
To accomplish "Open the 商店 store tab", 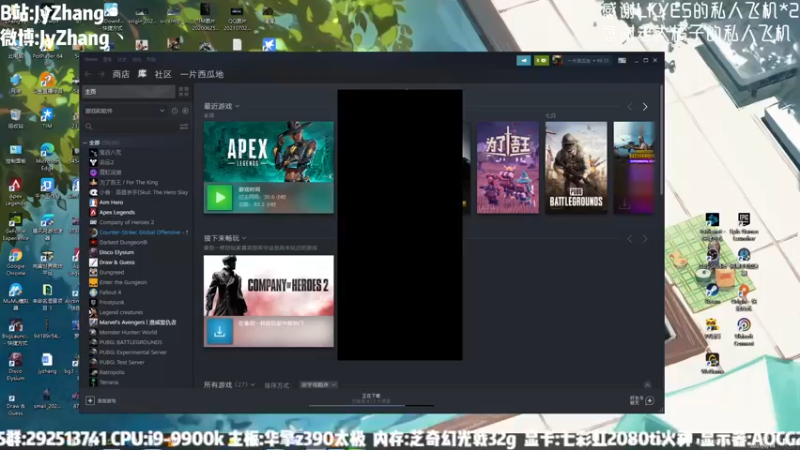I will (121, 74).
